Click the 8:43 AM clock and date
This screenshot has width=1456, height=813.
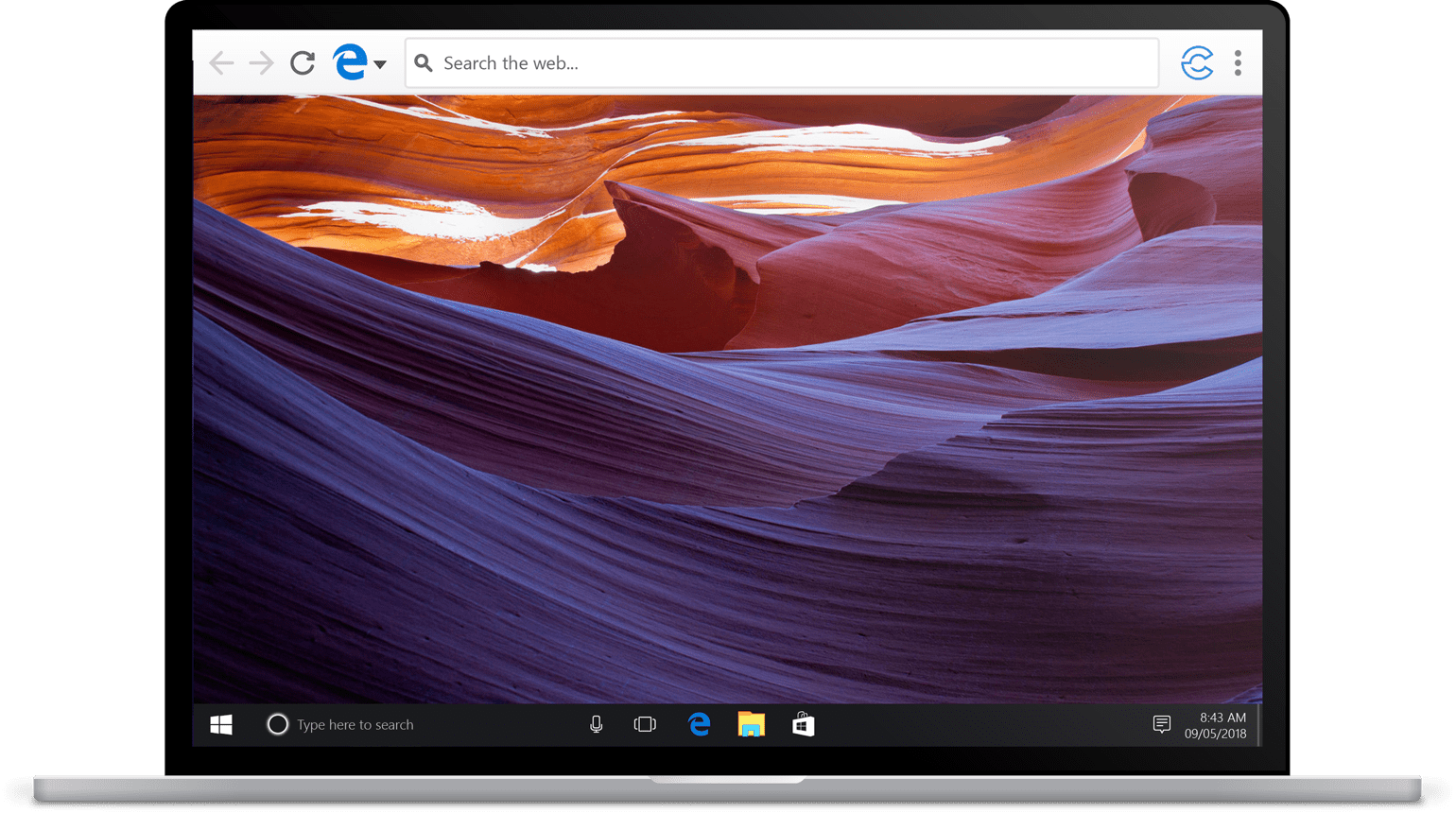tap(1216, 725)
